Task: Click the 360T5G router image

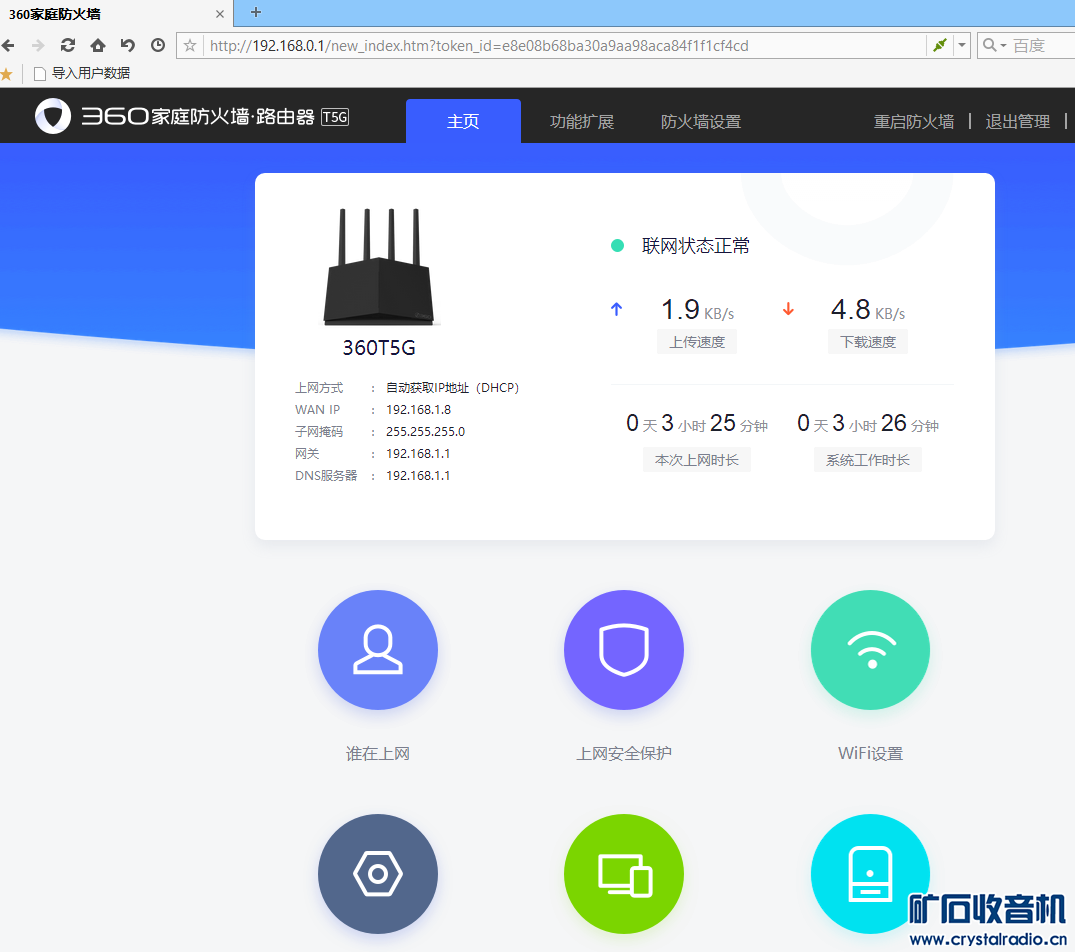Action: pyautogui.click(x=379, y=267)
